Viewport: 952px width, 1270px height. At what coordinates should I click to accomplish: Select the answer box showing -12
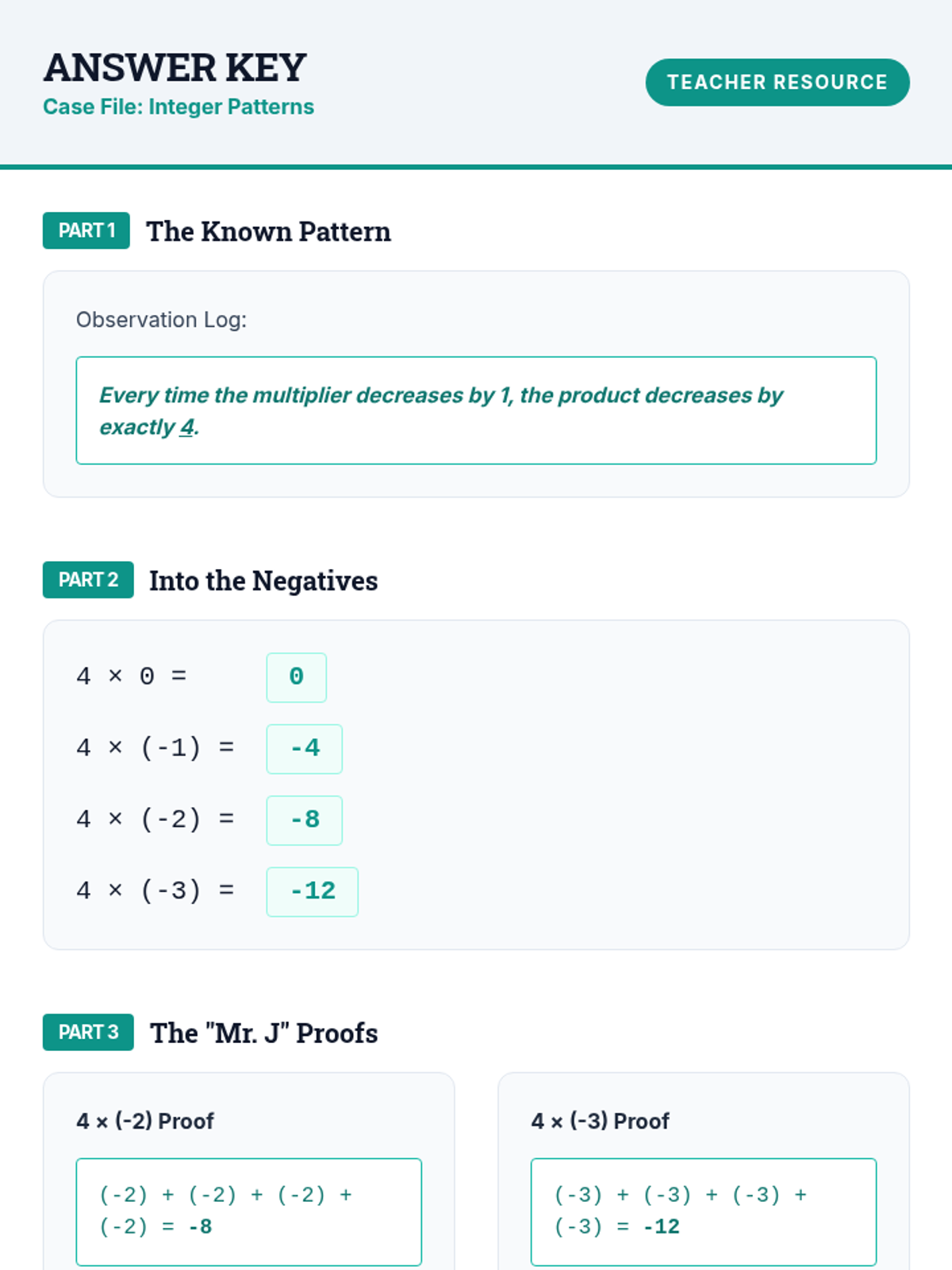[312, 891]
